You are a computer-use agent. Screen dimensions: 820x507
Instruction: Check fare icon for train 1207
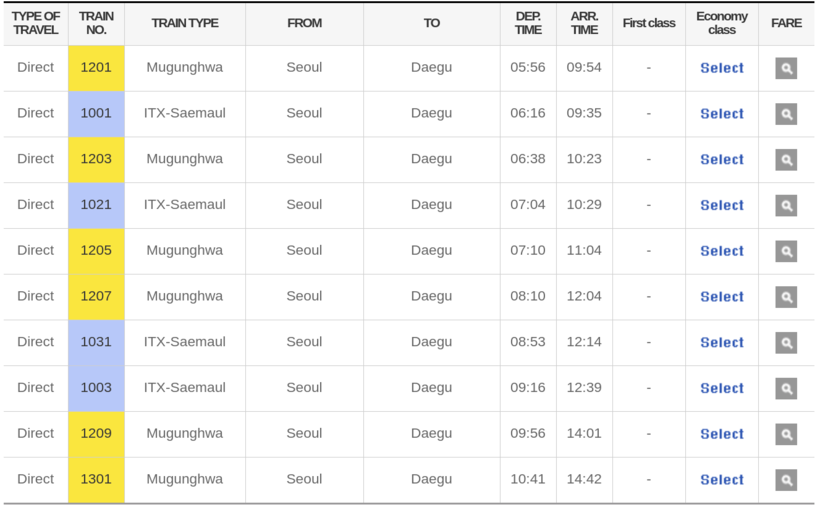pyautogui.click(x=786, y=297)
